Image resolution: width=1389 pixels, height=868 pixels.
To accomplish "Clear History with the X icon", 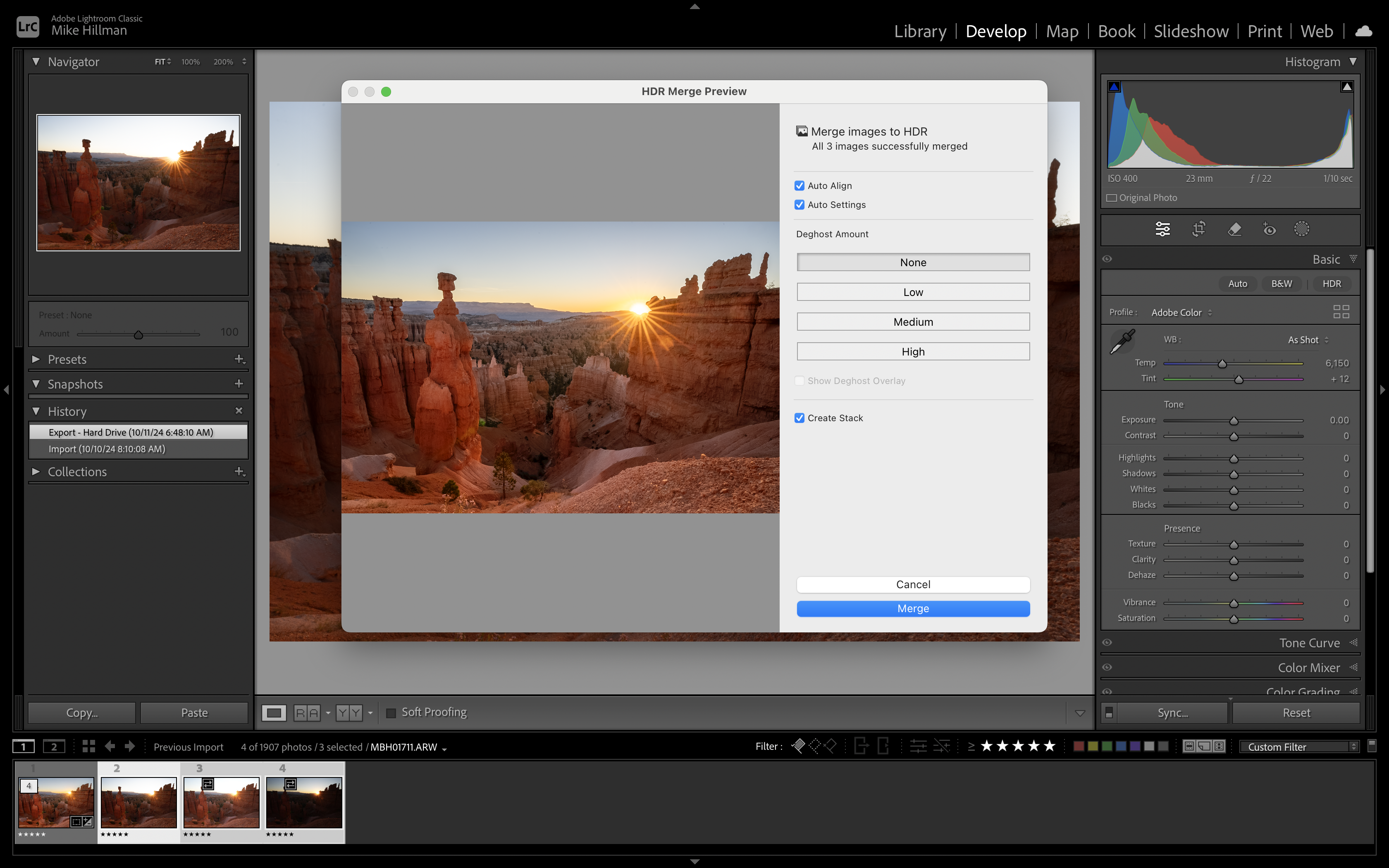I will tap(239, 410).
